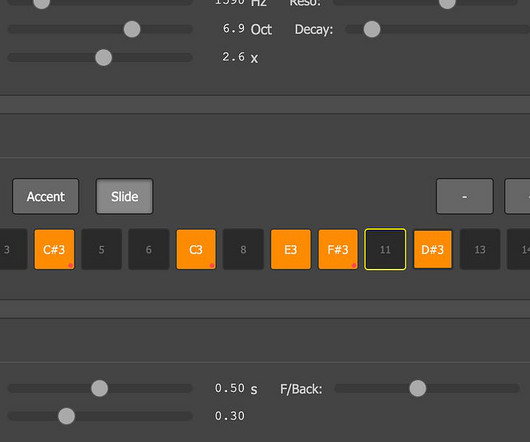530x442 pixels.
Task: Click the F/Back slider knob
Action: [418, 388]
